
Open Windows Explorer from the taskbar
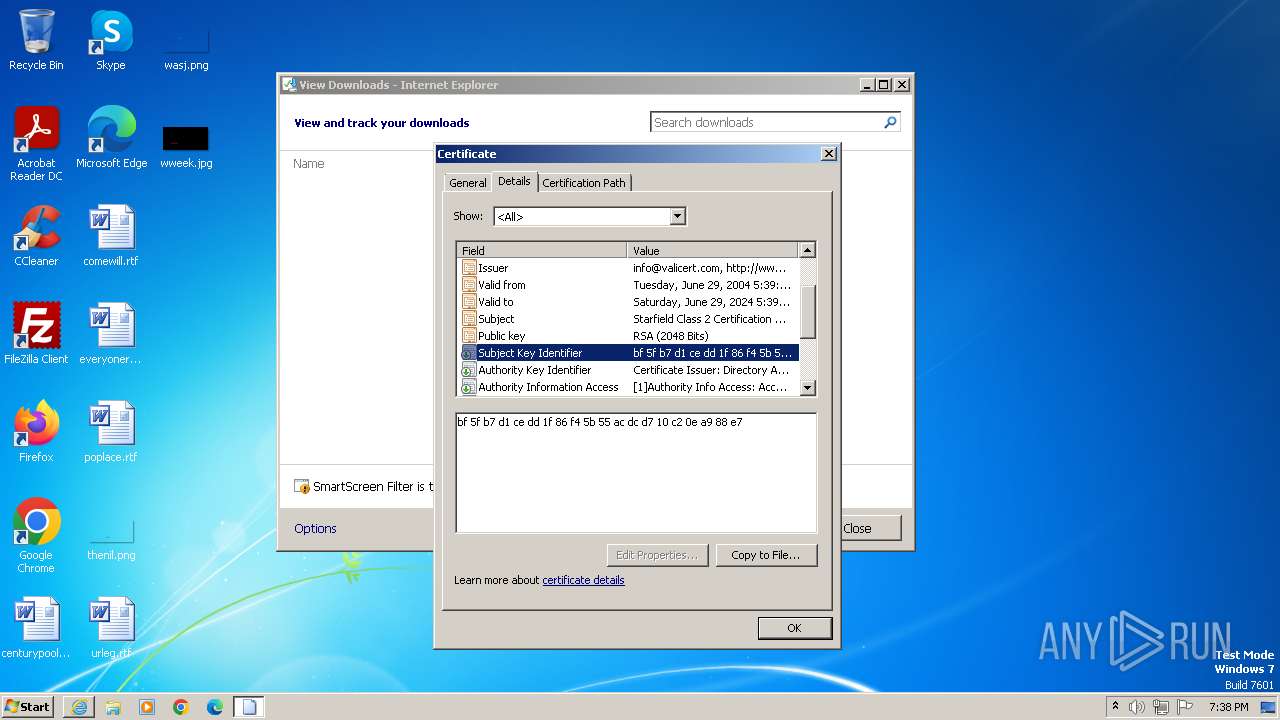coord(113,707)
